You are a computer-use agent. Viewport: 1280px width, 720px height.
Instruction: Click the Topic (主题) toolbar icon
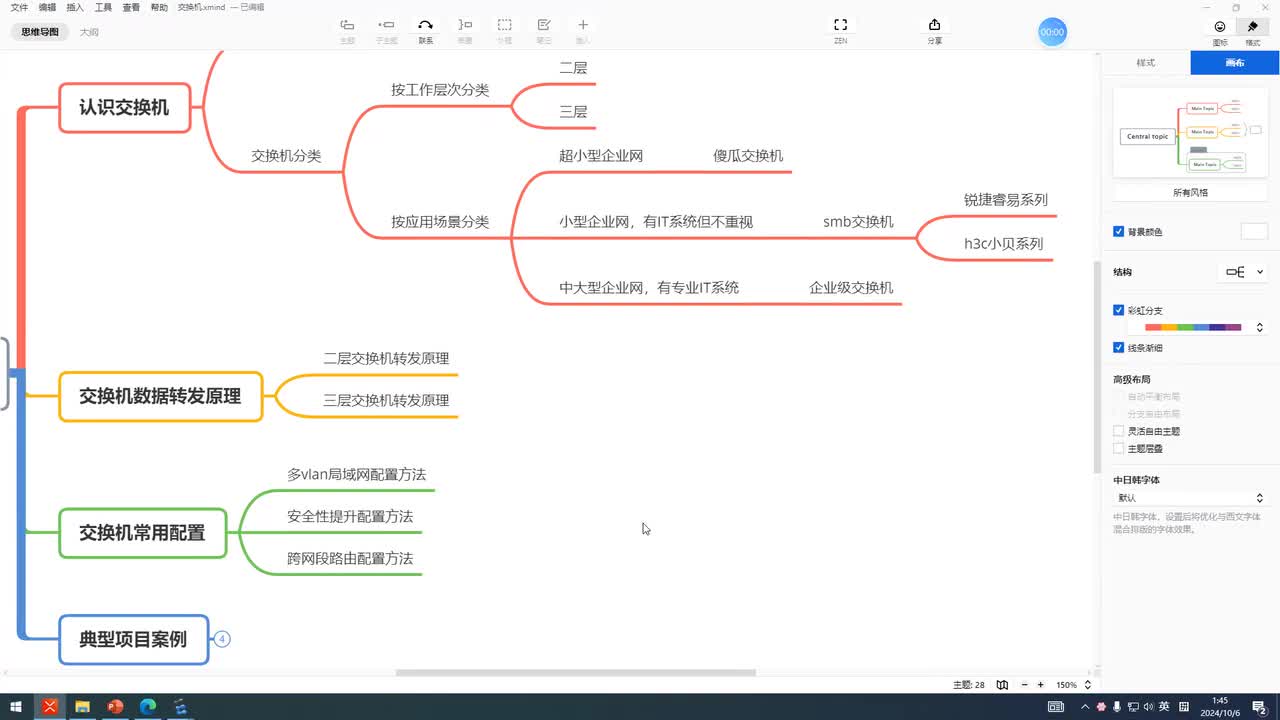click(x=347, y=25)
